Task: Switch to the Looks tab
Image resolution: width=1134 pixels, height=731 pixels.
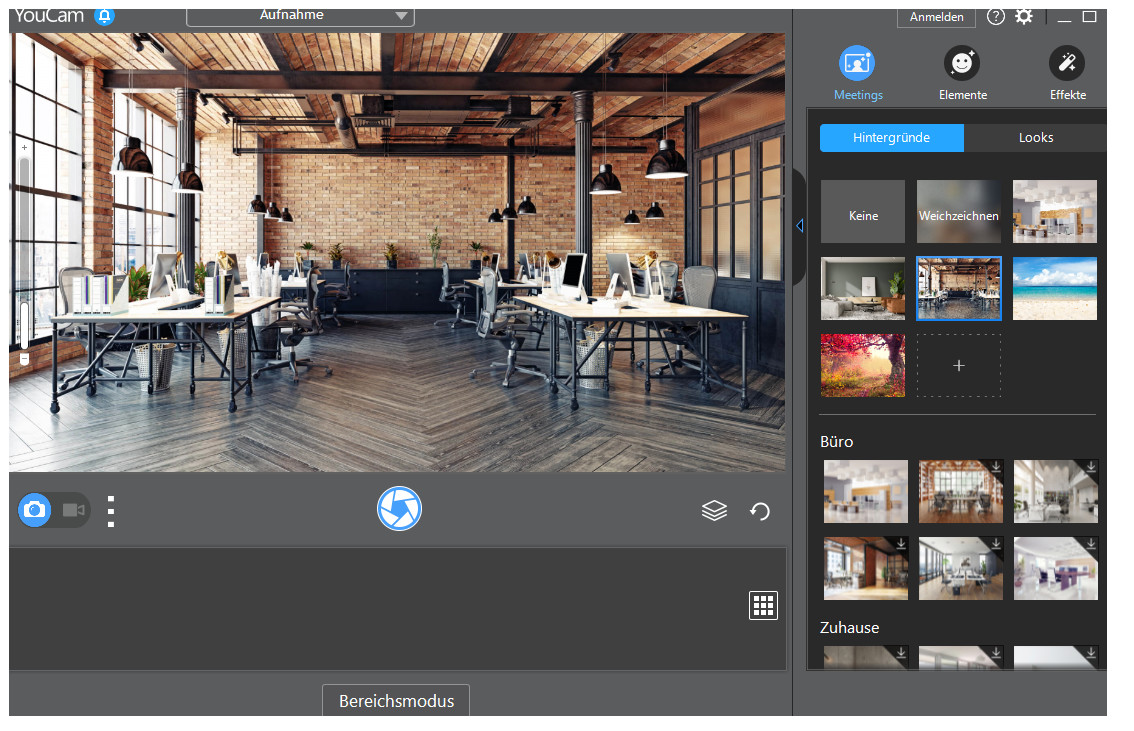Action: pos(1035,138)
